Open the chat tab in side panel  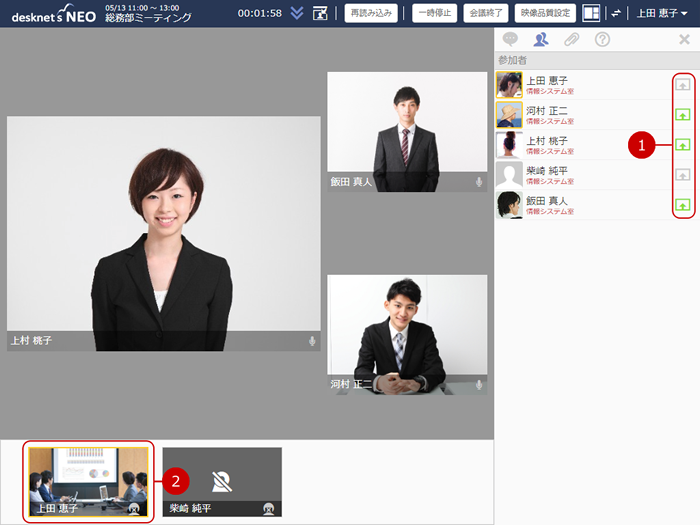(510, 40)
